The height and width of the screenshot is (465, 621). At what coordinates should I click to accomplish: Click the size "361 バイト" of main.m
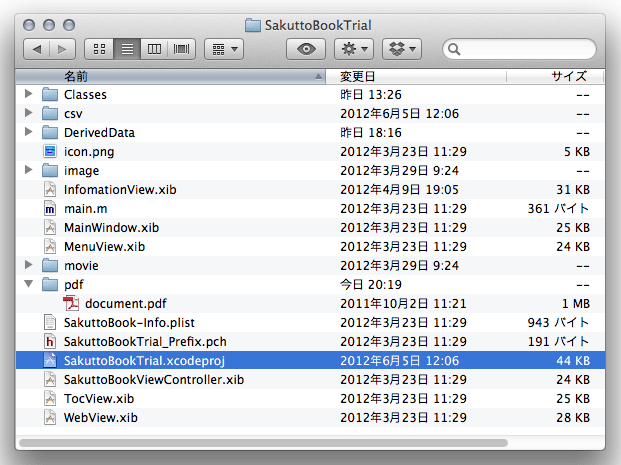pyautogui.click(x=558, y=209)
